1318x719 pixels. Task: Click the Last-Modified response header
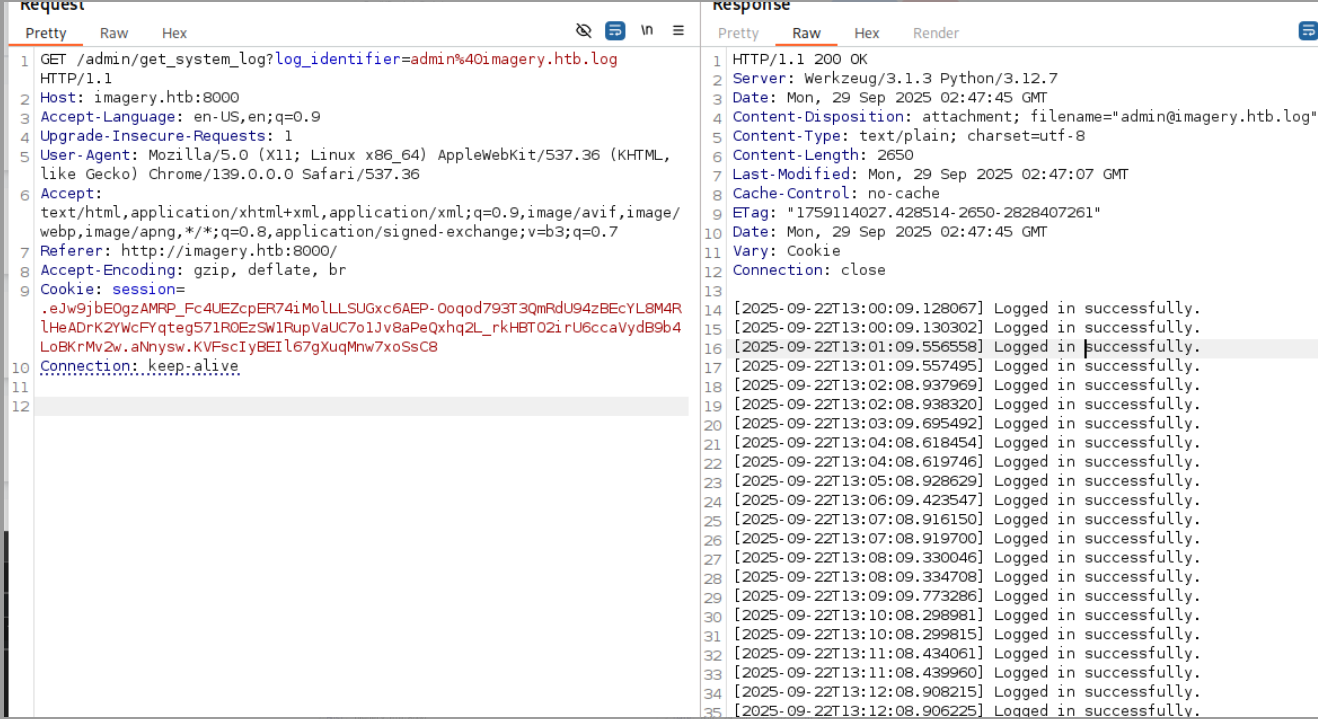(930, 174)
